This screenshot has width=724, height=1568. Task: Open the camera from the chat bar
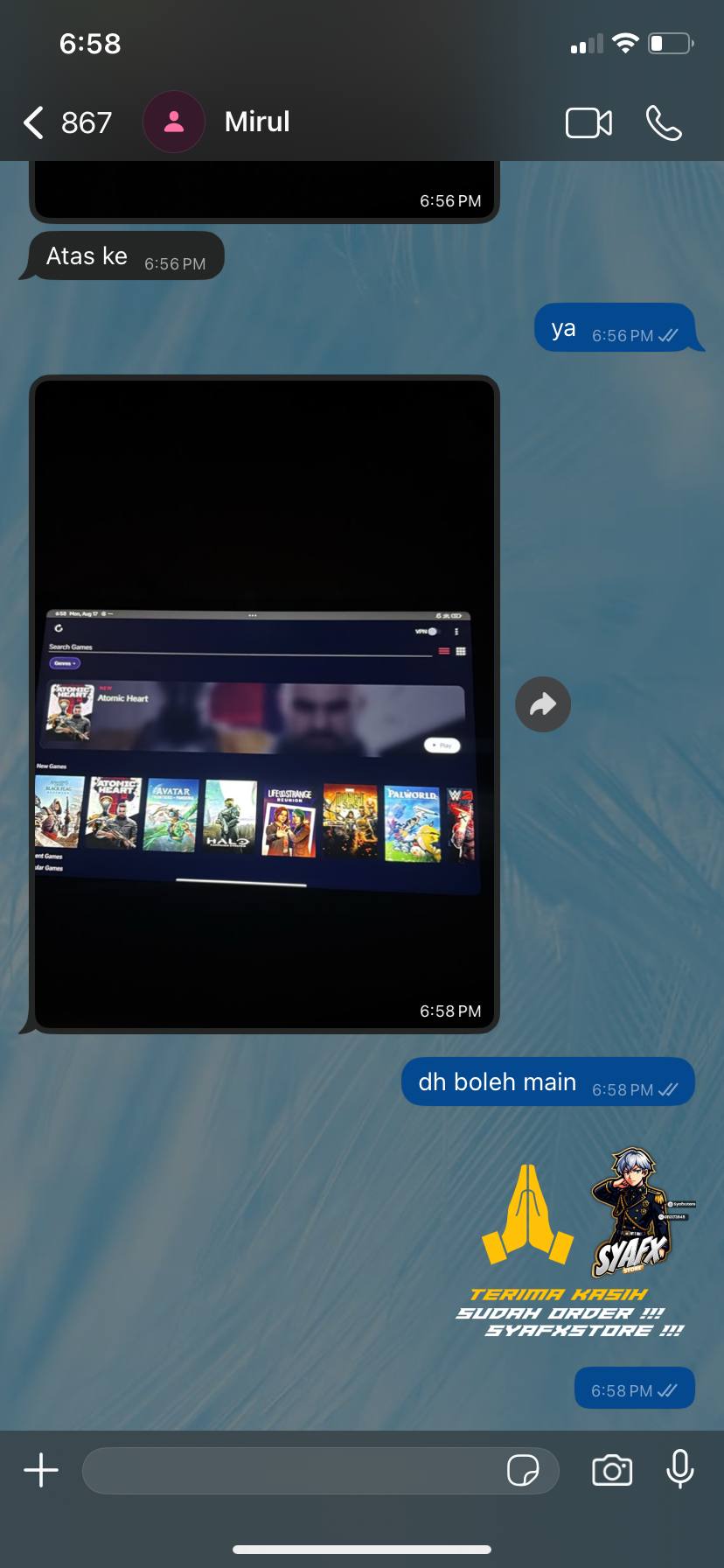612,1470
